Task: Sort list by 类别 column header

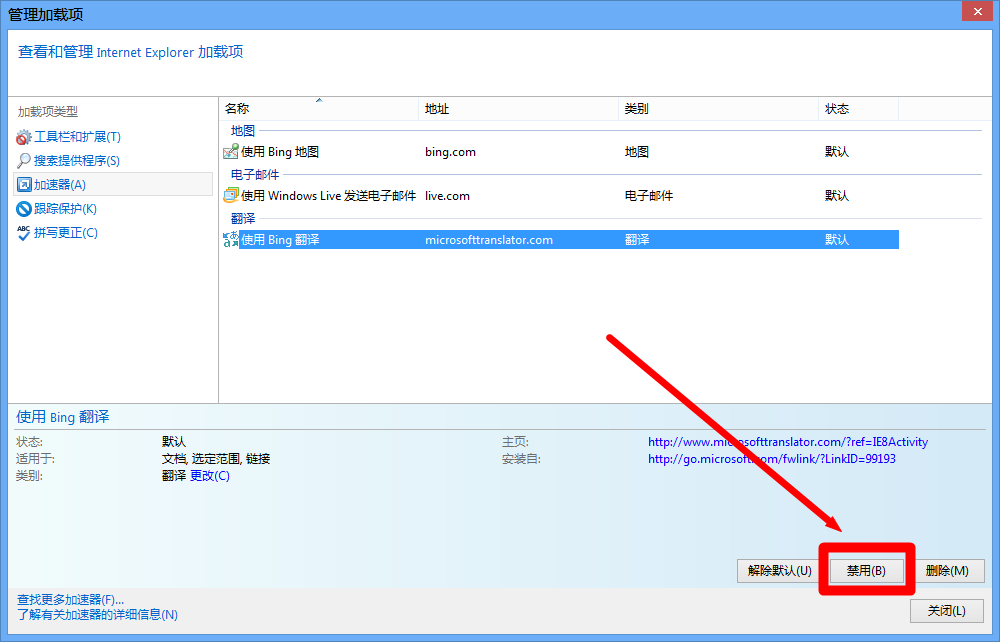Action: pyautogui.click(x=719, y=109)
